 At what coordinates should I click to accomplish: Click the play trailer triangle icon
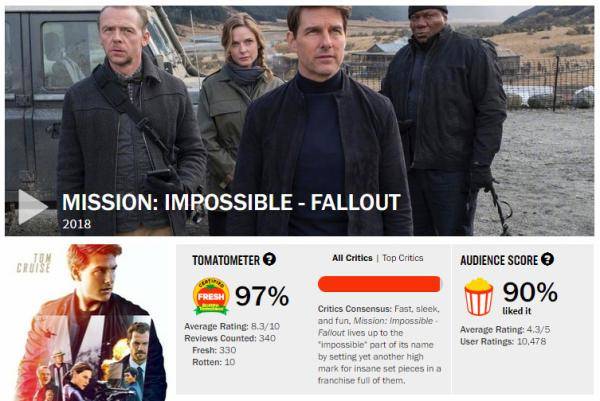tap(31, 206)
